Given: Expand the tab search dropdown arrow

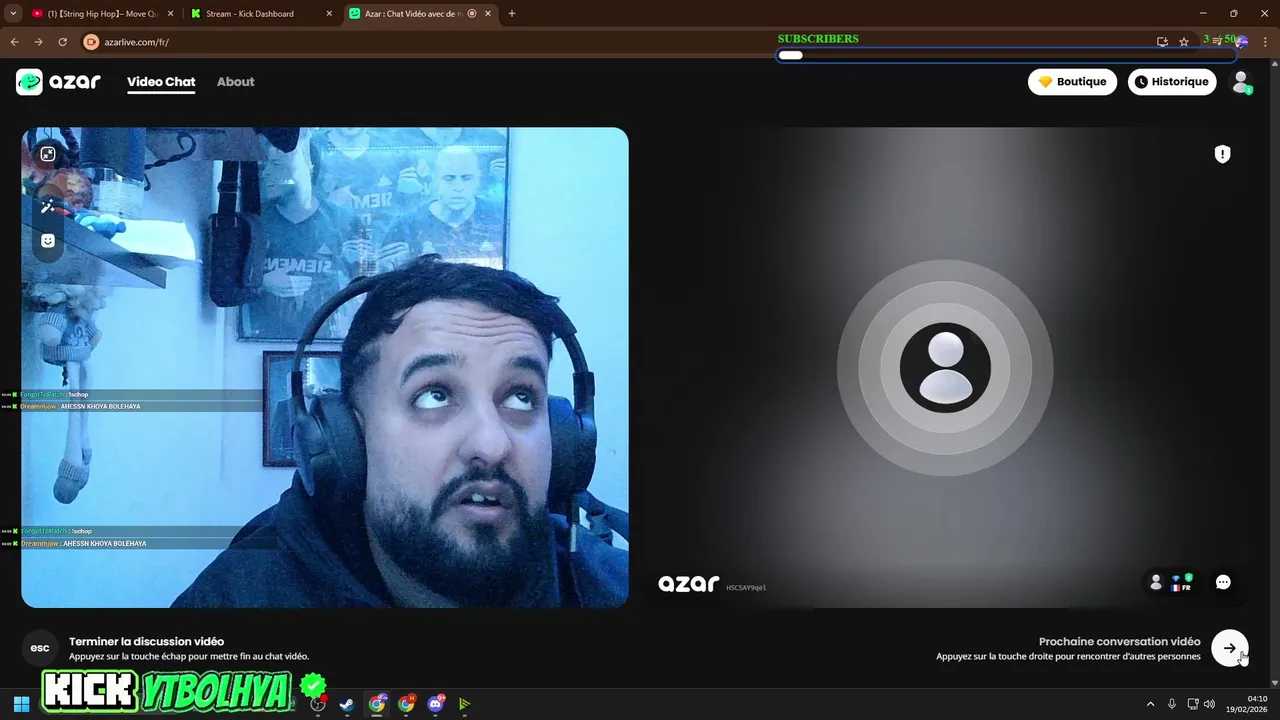Looking at the screenshot, I should pyautogui.click(x=13, y=14).
